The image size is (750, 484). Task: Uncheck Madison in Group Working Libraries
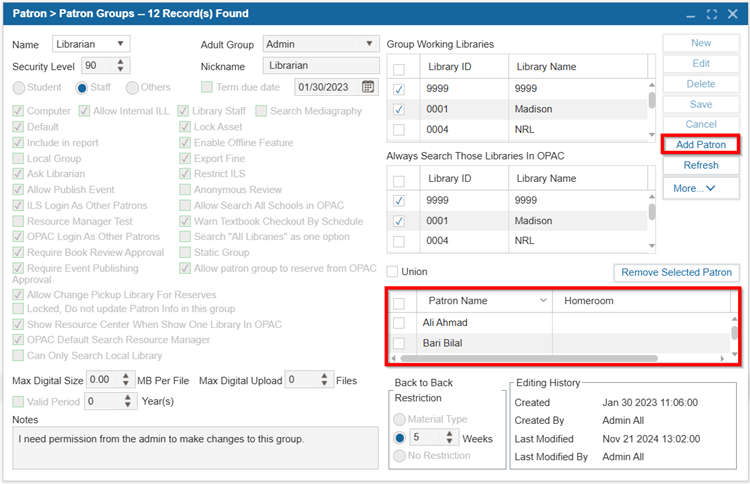tap(398, 110)
